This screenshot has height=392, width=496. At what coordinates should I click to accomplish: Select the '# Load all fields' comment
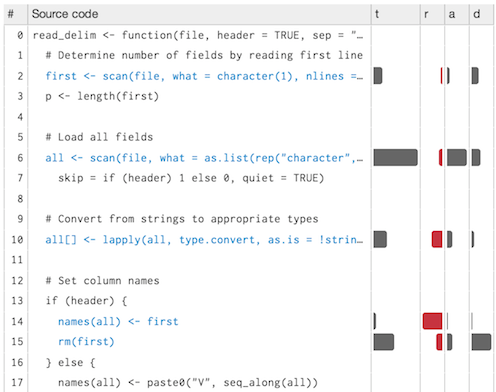[x=99, y=137]
